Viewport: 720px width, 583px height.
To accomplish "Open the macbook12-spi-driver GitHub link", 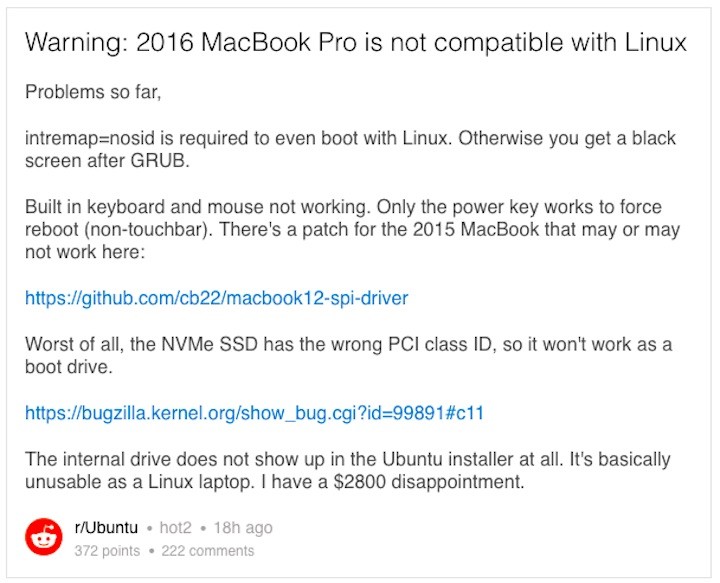I will 216,298.
